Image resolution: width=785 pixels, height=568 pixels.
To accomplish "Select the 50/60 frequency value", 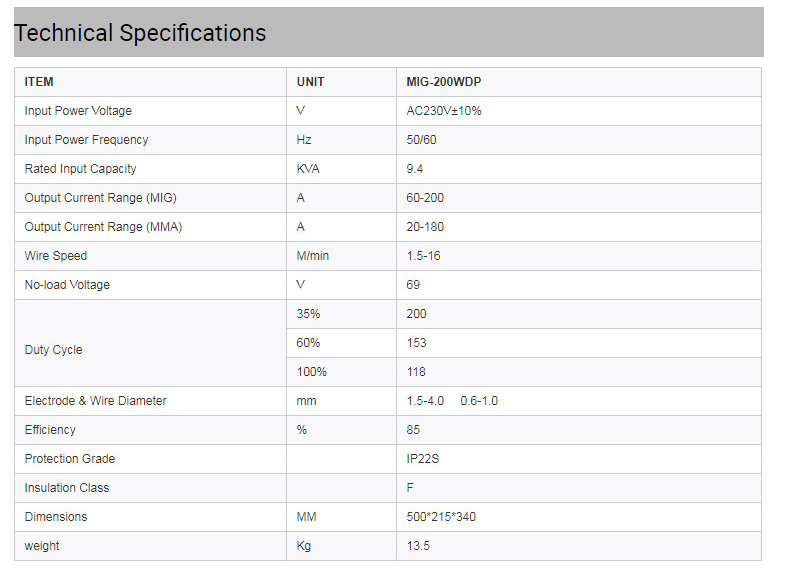I will tap(421, 140).
